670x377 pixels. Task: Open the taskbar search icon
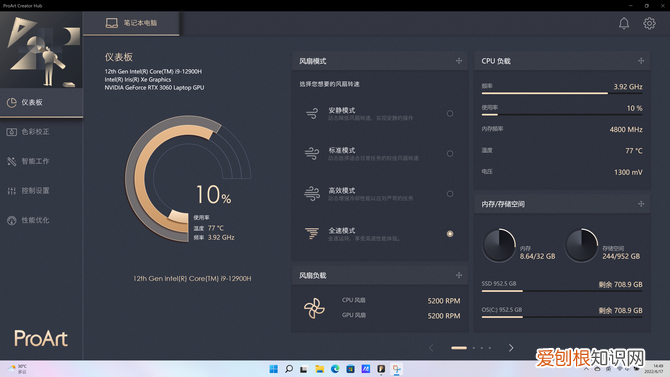point(289,369)
